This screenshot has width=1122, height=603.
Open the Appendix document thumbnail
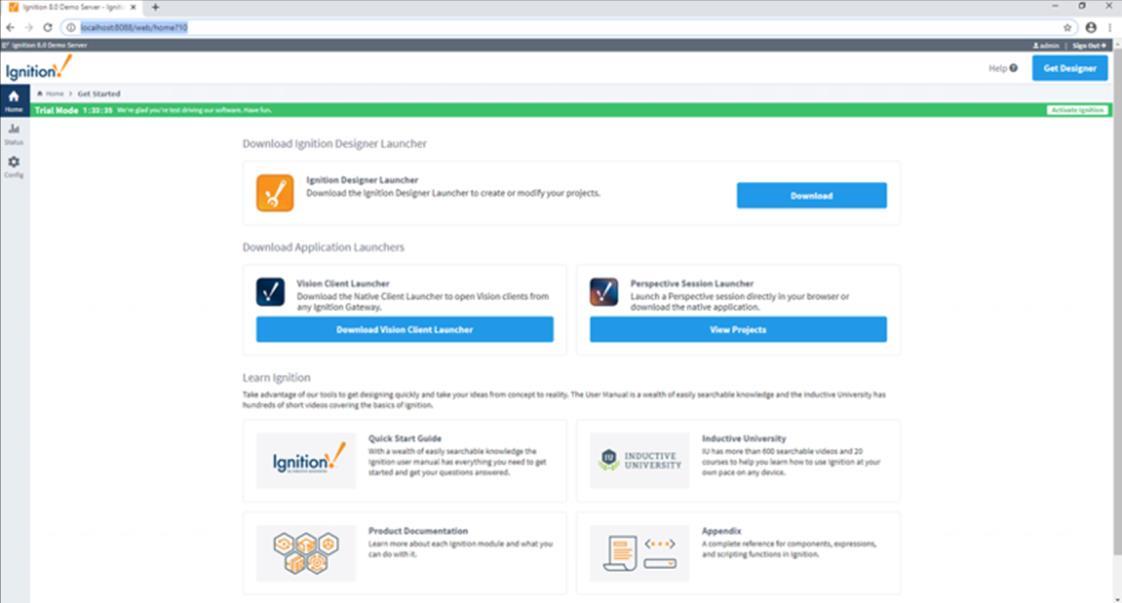[640, 553]
